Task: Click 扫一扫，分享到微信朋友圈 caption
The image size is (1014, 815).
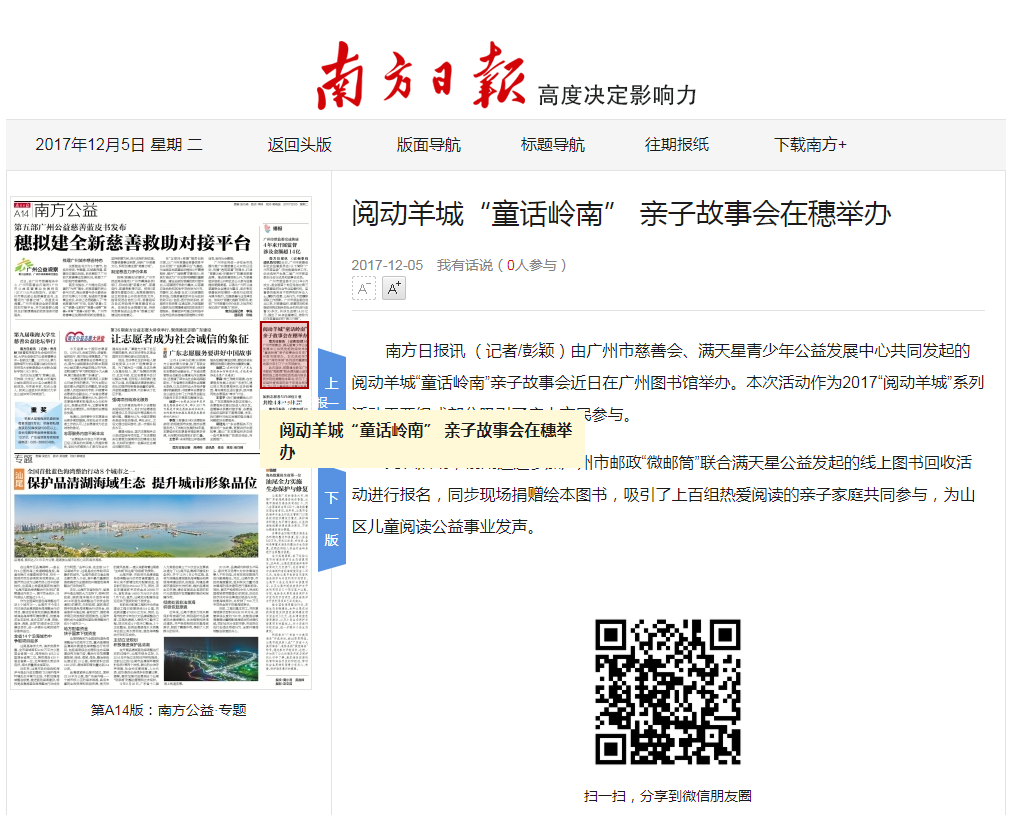Action: [668, 796]
